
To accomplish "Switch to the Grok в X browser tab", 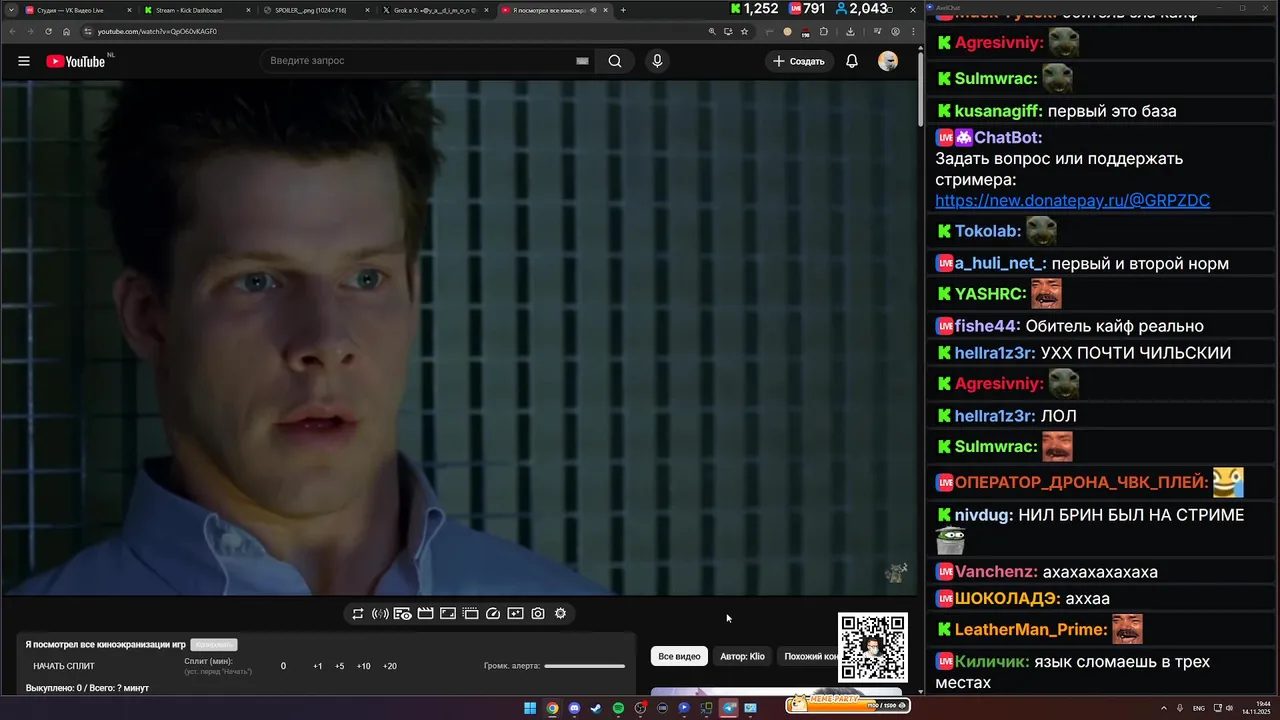I will point(435,10).
